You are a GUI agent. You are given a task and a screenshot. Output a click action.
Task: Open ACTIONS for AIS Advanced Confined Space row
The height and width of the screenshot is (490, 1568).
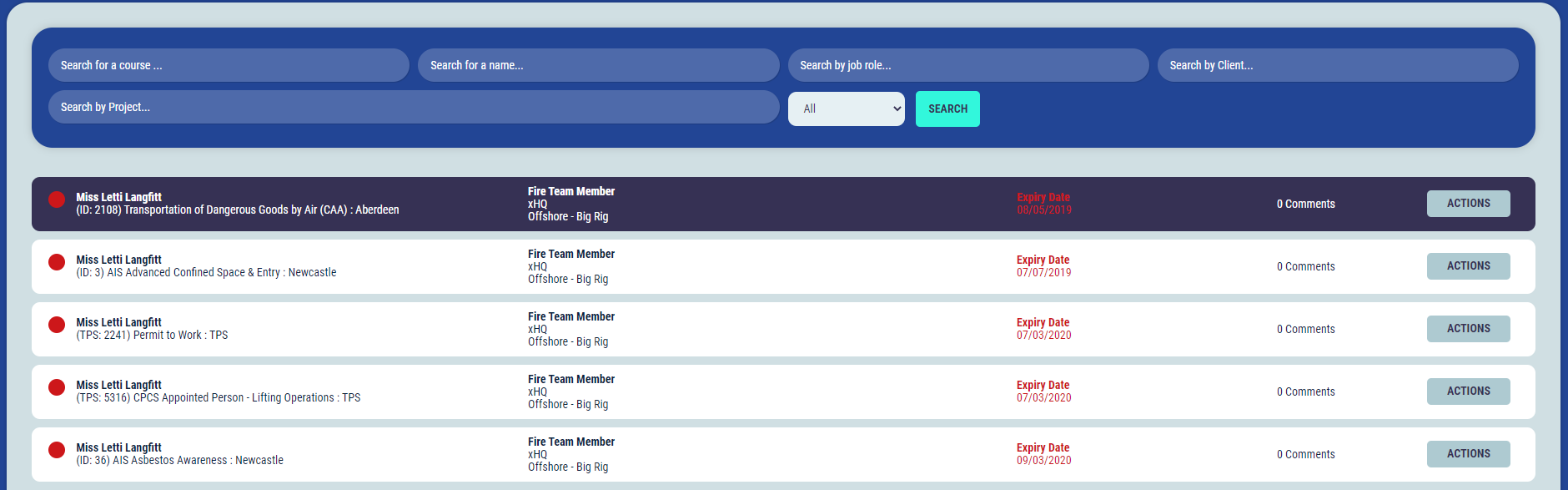[1468, 266]
